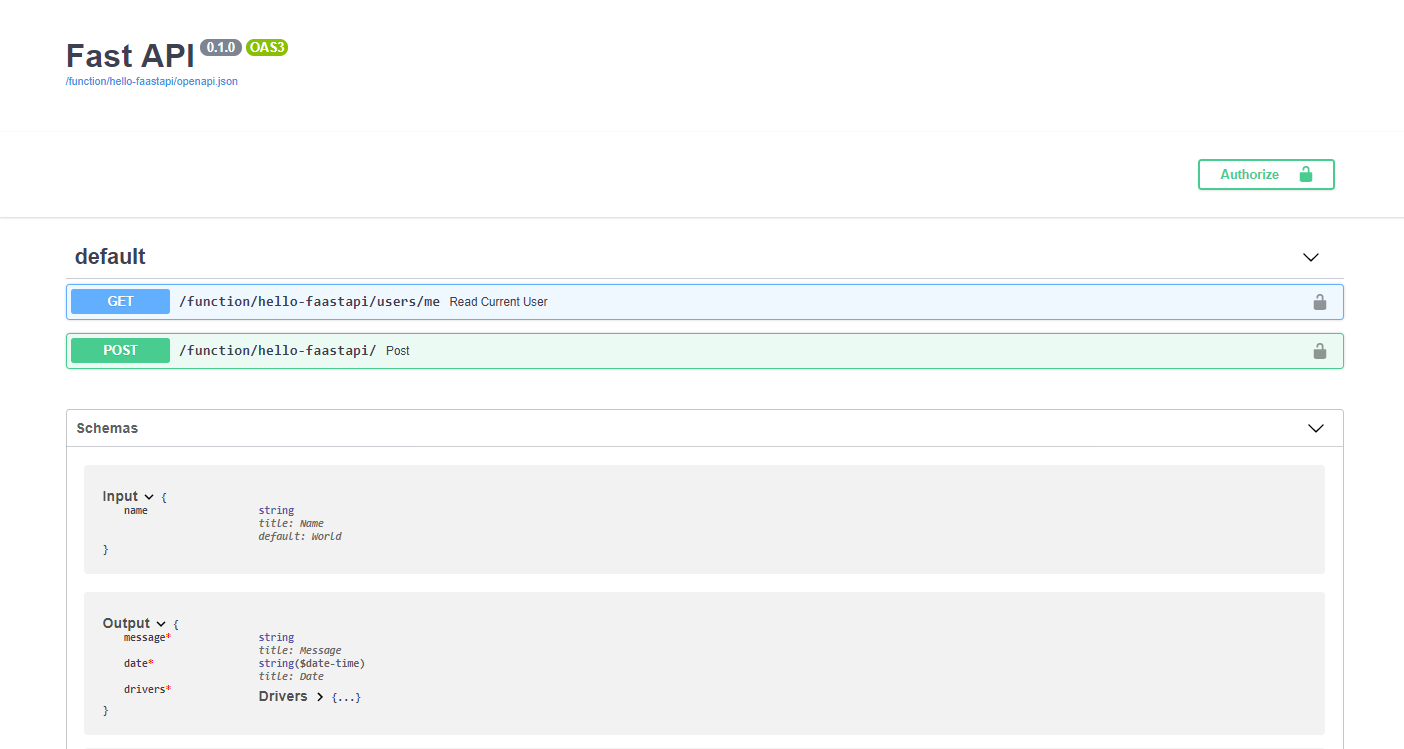Collapse the default section with its chevron
Screen dimensions: 1404x749
[x=1310, y=257]
